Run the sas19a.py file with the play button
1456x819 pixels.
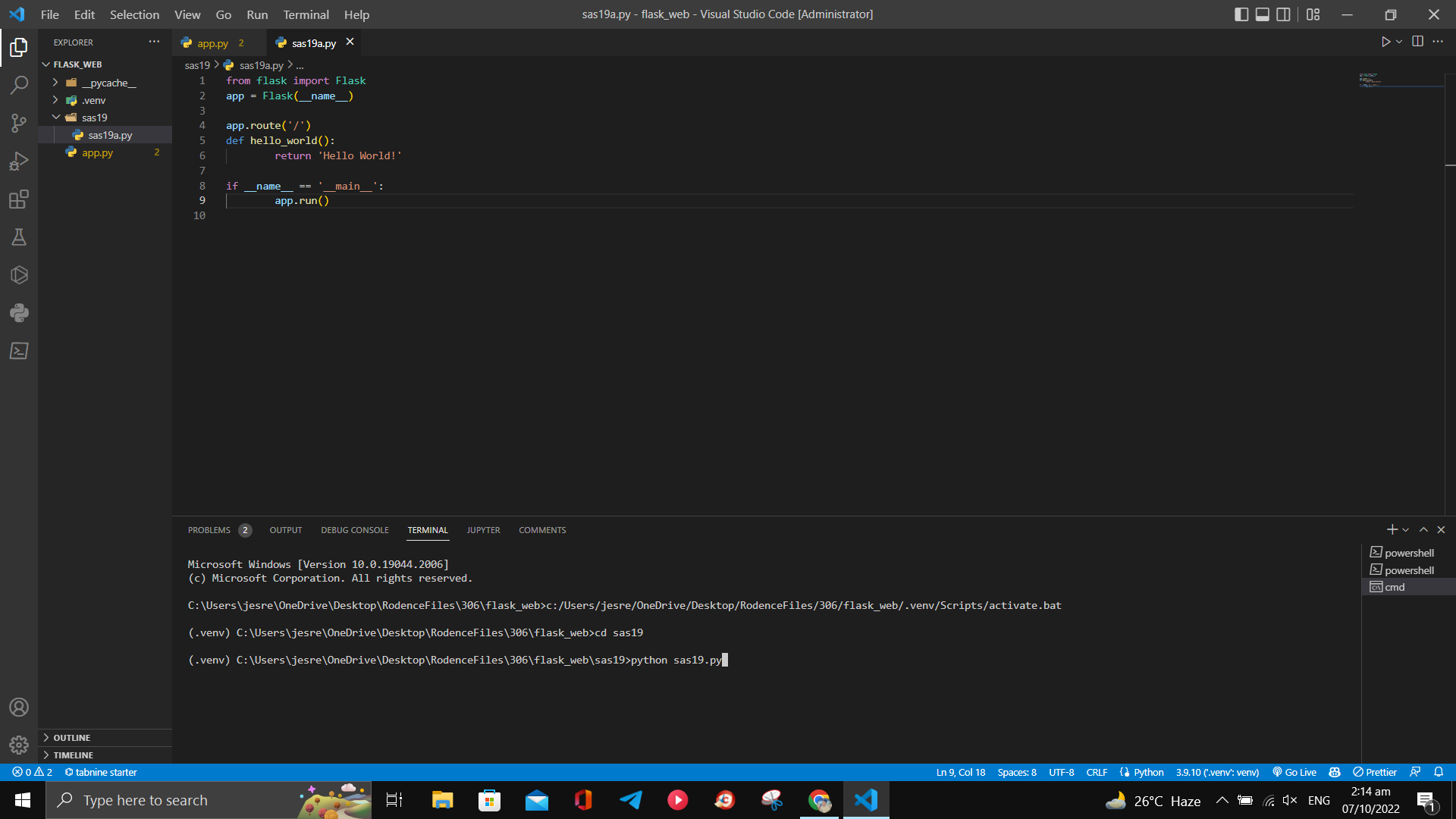1386,42
